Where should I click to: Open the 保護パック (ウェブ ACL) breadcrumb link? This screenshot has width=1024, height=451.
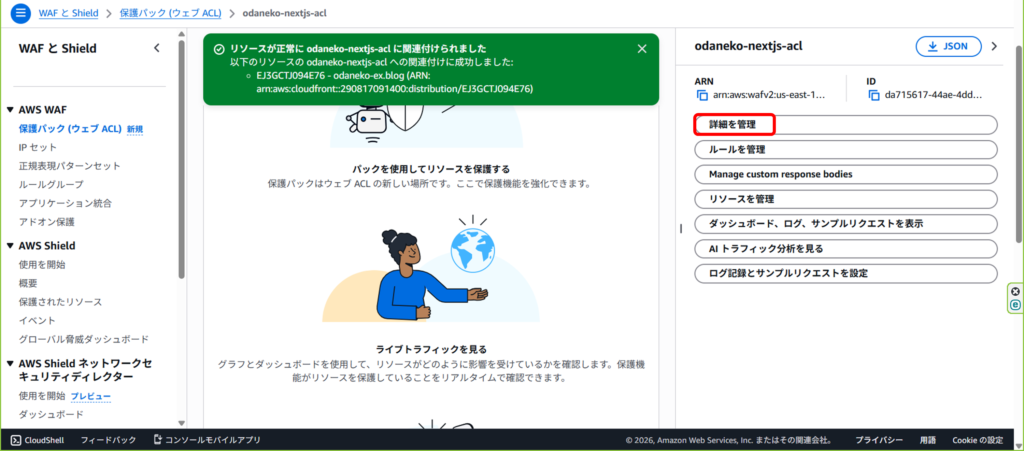[169, 13]
